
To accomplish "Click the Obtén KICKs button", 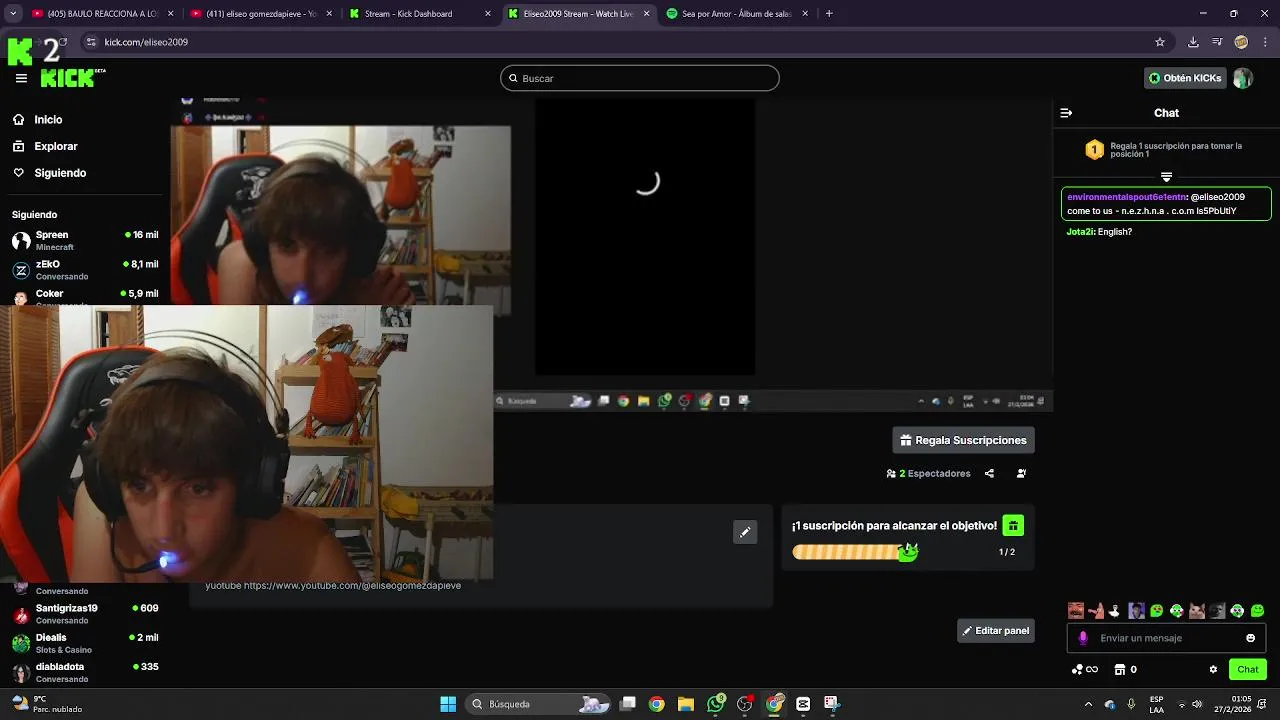I will [1185, 78].
